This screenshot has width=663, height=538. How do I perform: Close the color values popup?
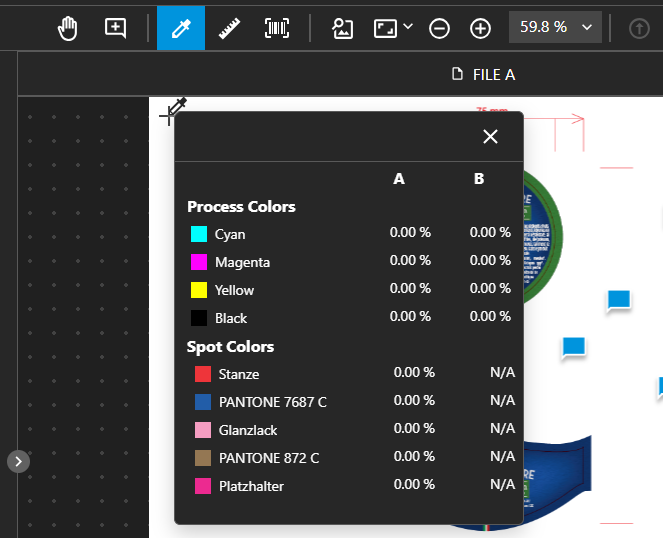490,137
